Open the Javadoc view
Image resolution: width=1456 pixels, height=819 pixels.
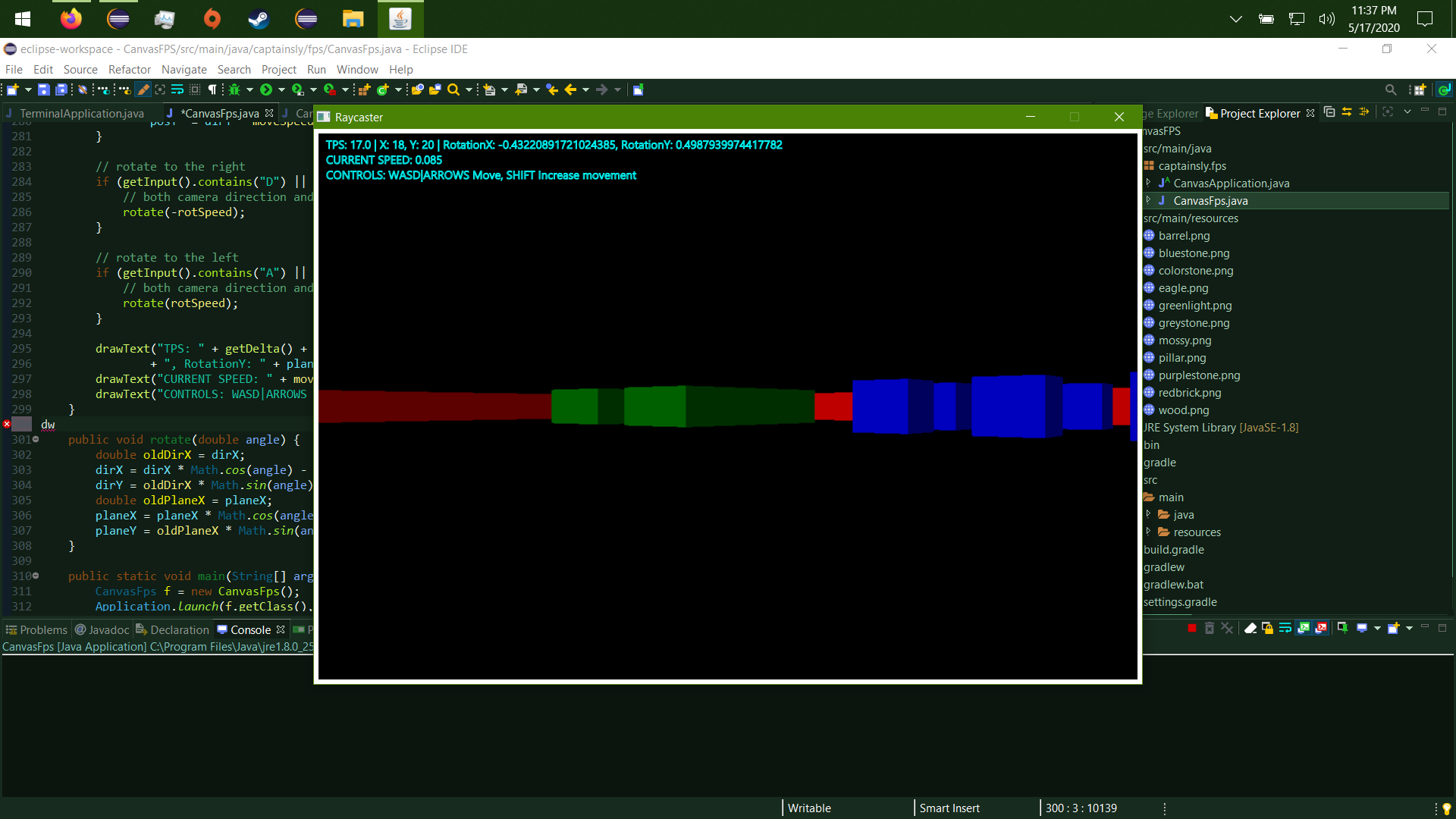[108, 629]
